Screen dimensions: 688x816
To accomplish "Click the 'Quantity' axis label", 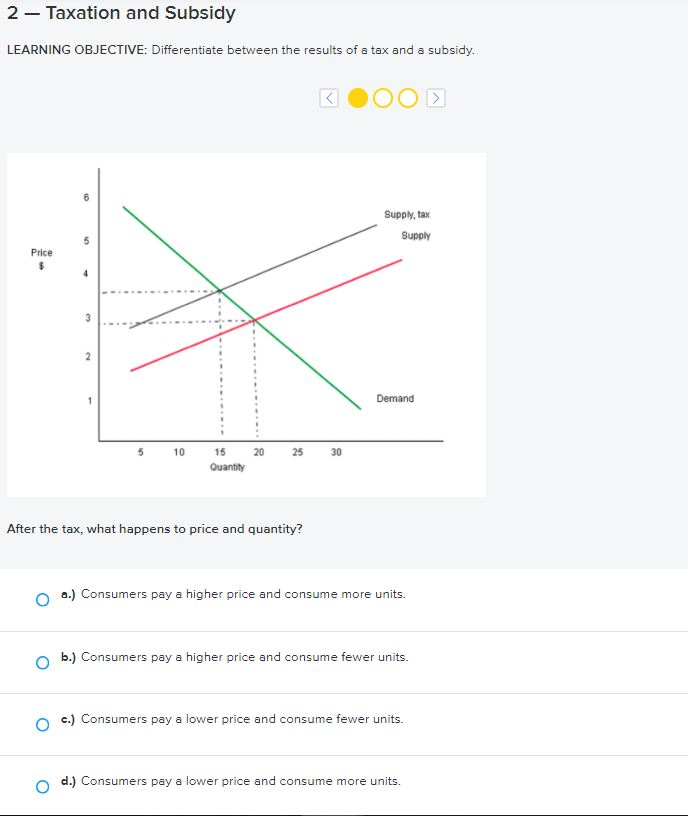I will click(227, 467).
